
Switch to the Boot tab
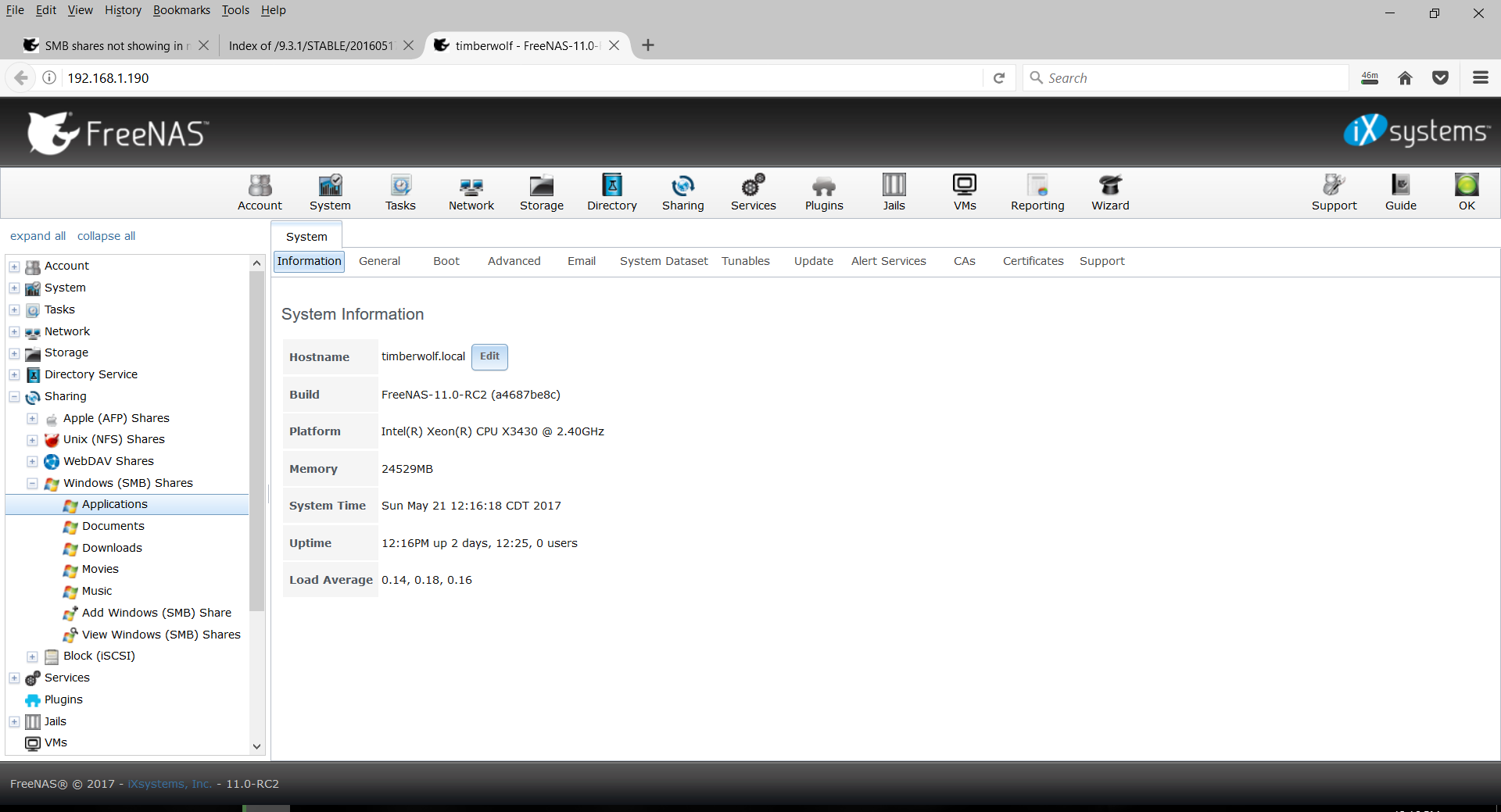click(x=446, y=261)
